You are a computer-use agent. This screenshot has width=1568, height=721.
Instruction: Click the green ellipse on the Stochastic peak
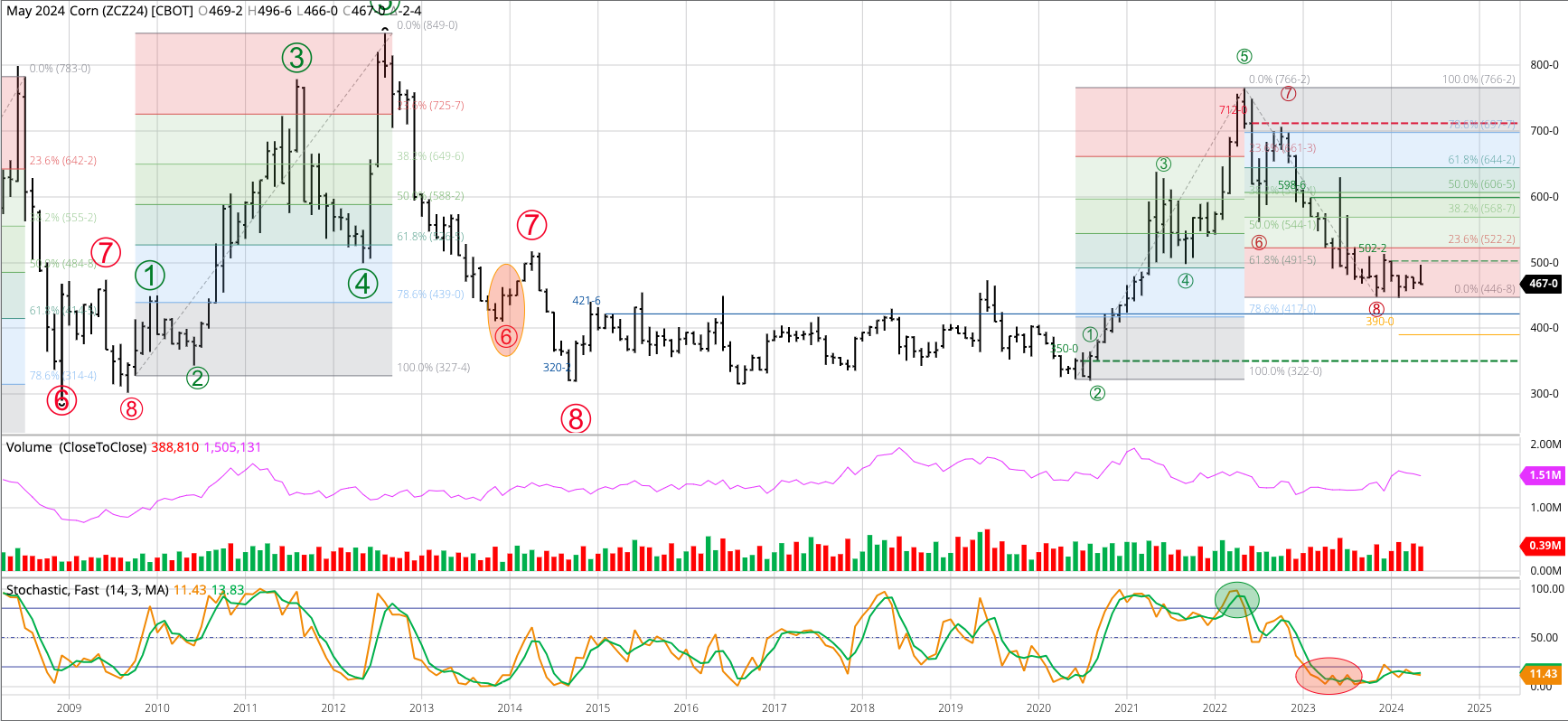coord(1236,599)
